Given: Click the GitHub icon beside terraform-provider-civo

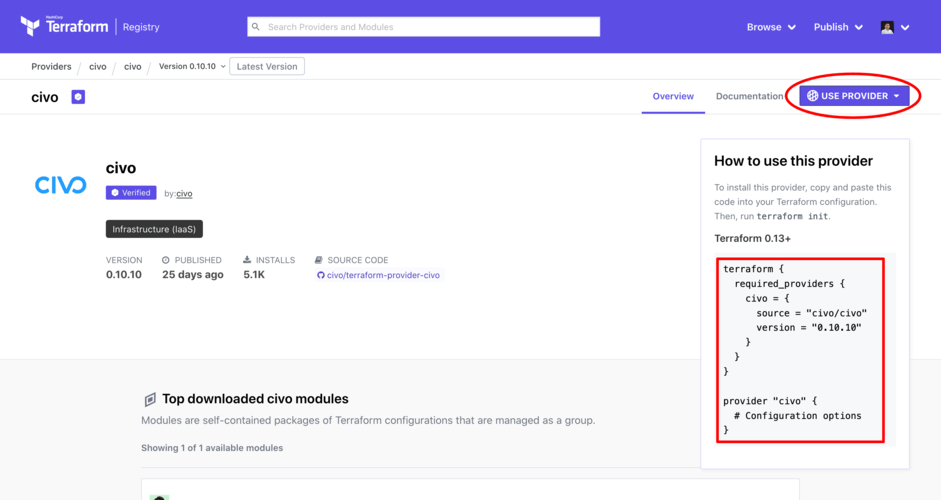Looking at the screenshot, I should [320, 275].
